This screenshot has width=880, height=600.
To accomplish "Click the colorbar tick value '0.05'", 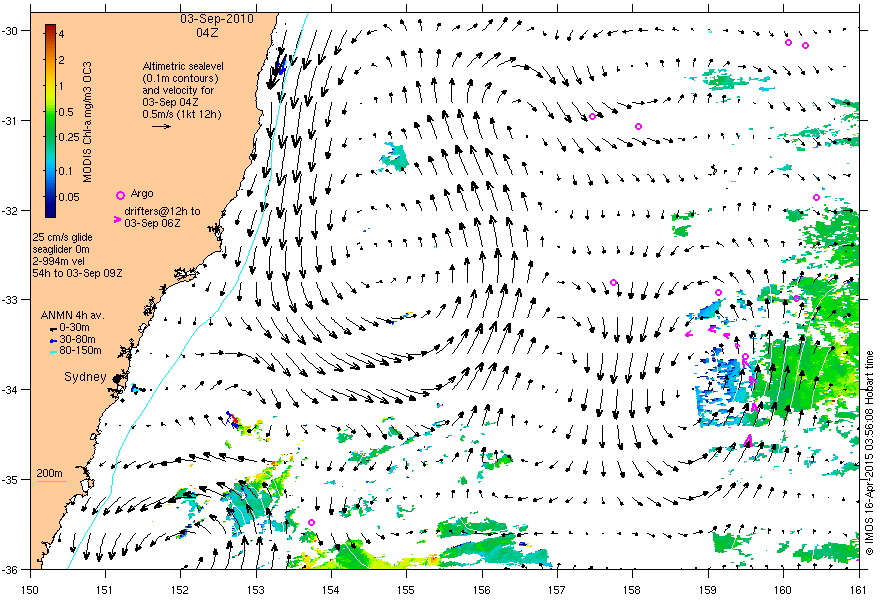I will [x=68, y=197].
